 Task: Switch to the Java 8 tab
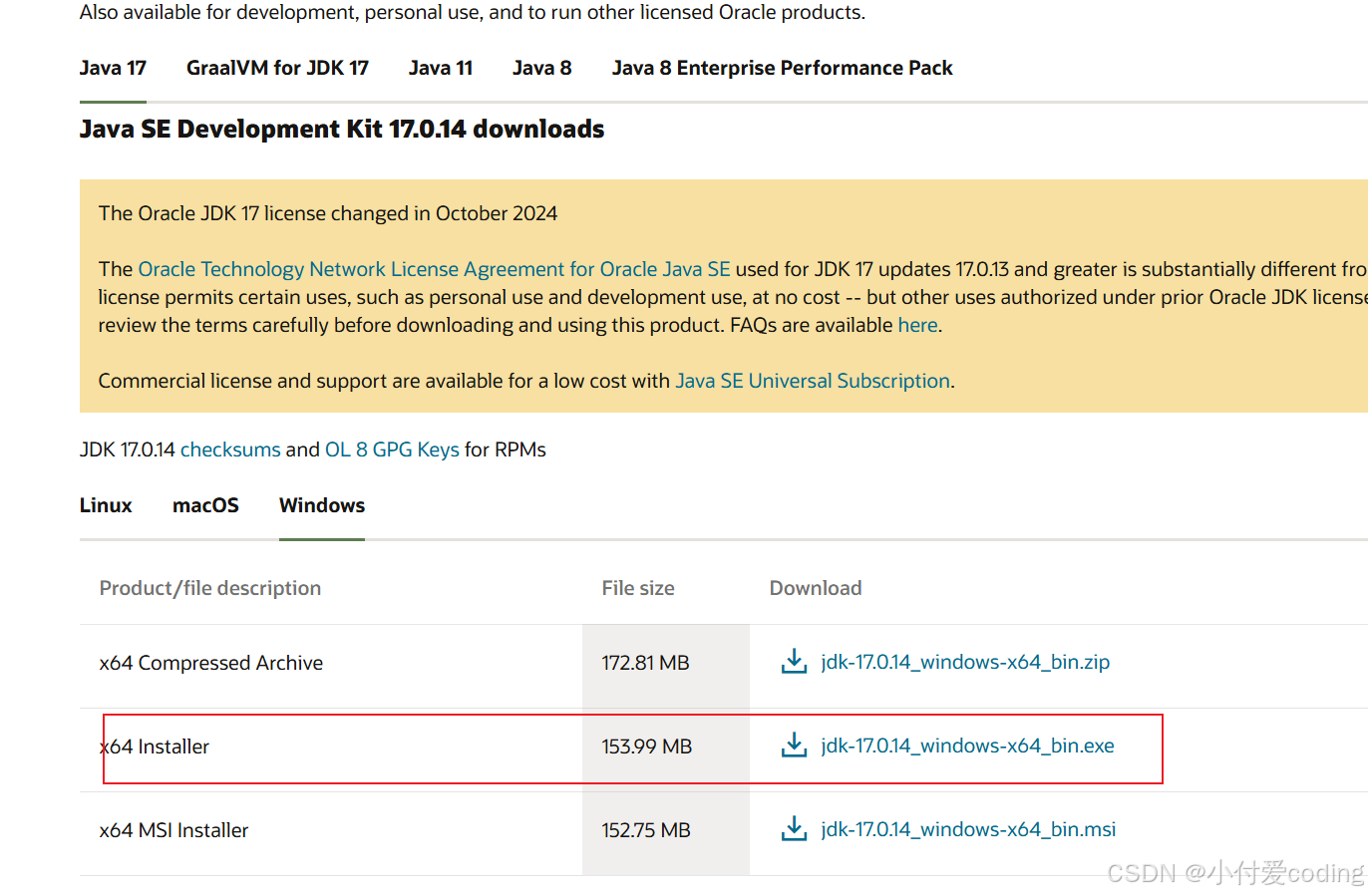[542, 68]
